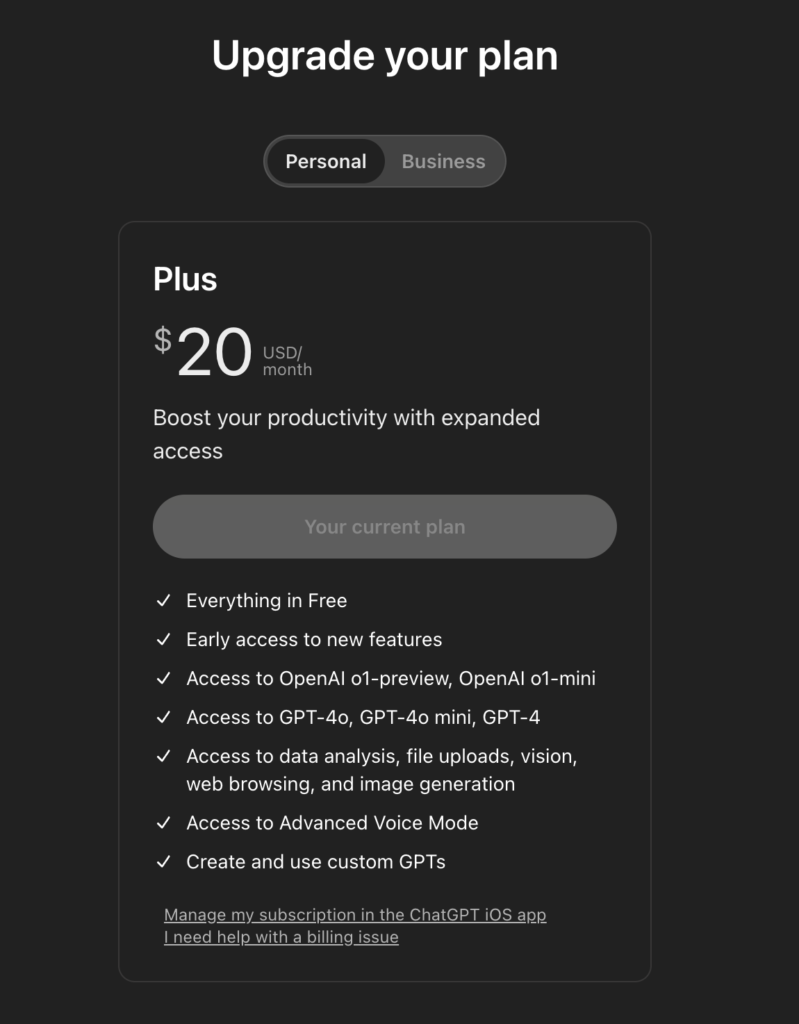799x1024 pixels.
Task: Switch to the Personal plans tab
Action: (x=326, y=162)
